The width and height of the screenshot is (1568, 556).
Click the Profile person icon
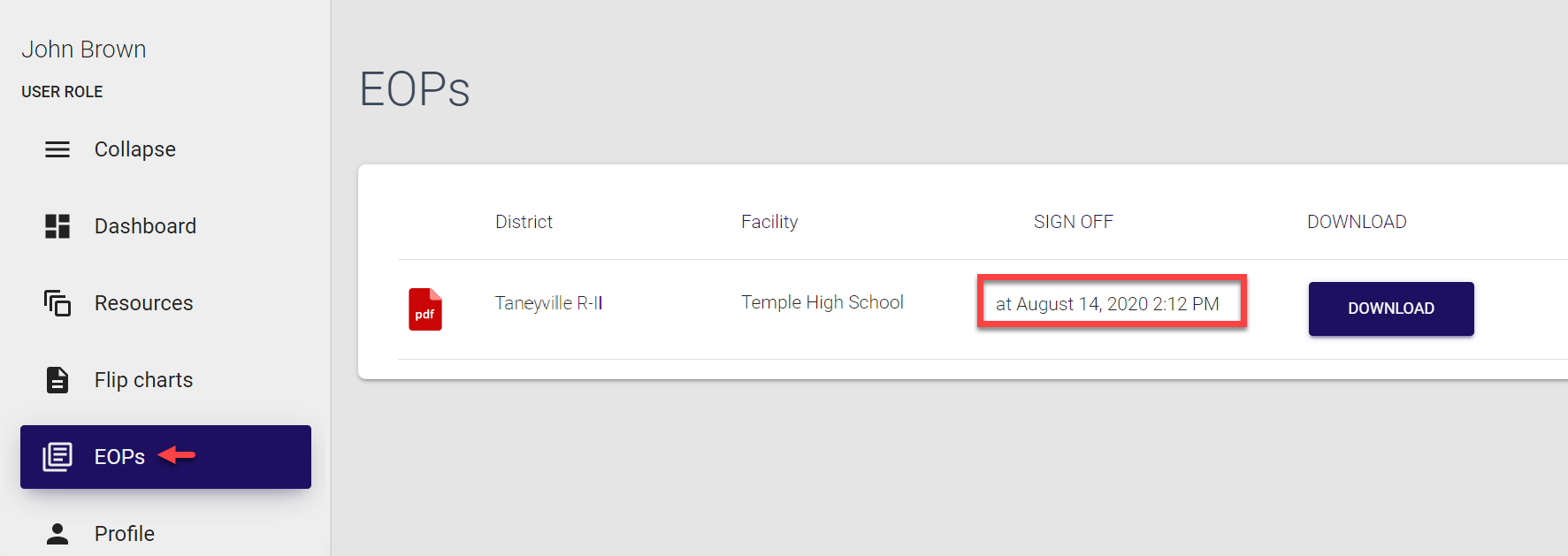pos(57,534)
